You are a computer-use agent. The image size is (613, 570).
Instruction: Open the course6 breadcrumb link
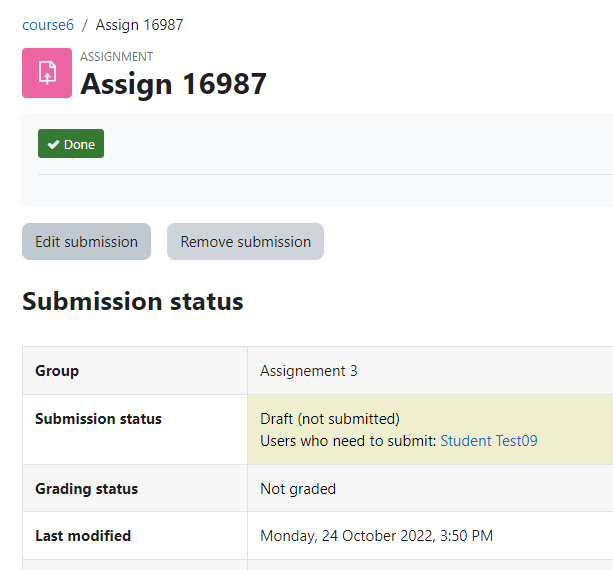point(48,25)
